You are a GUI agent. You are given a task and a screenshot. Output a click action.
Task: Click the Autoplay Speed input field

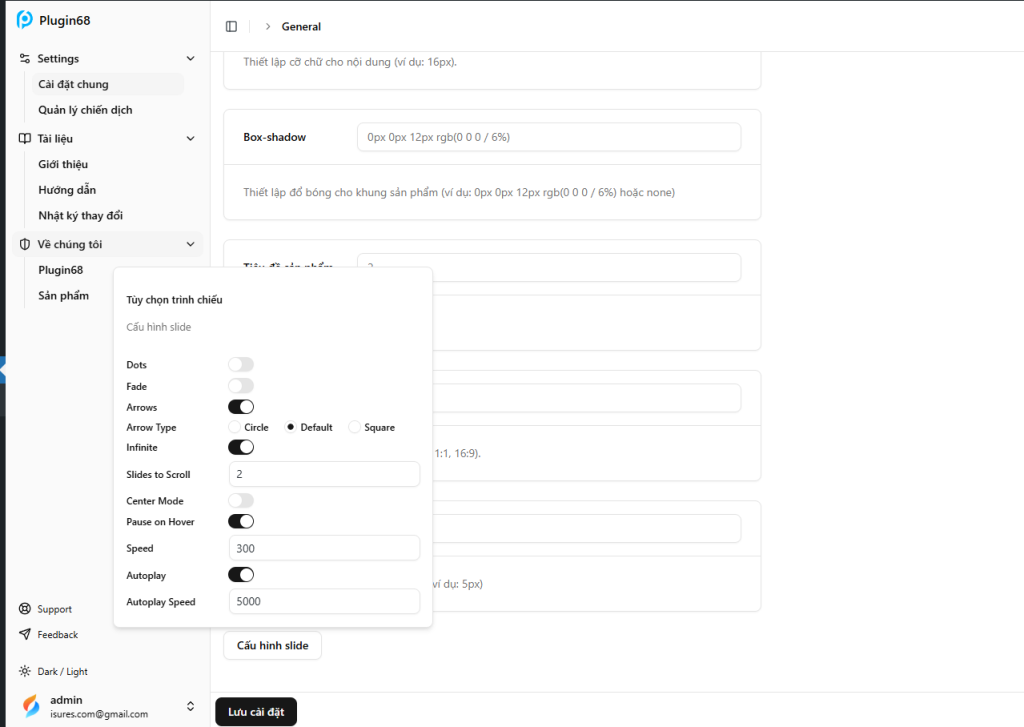pos(324,602)
